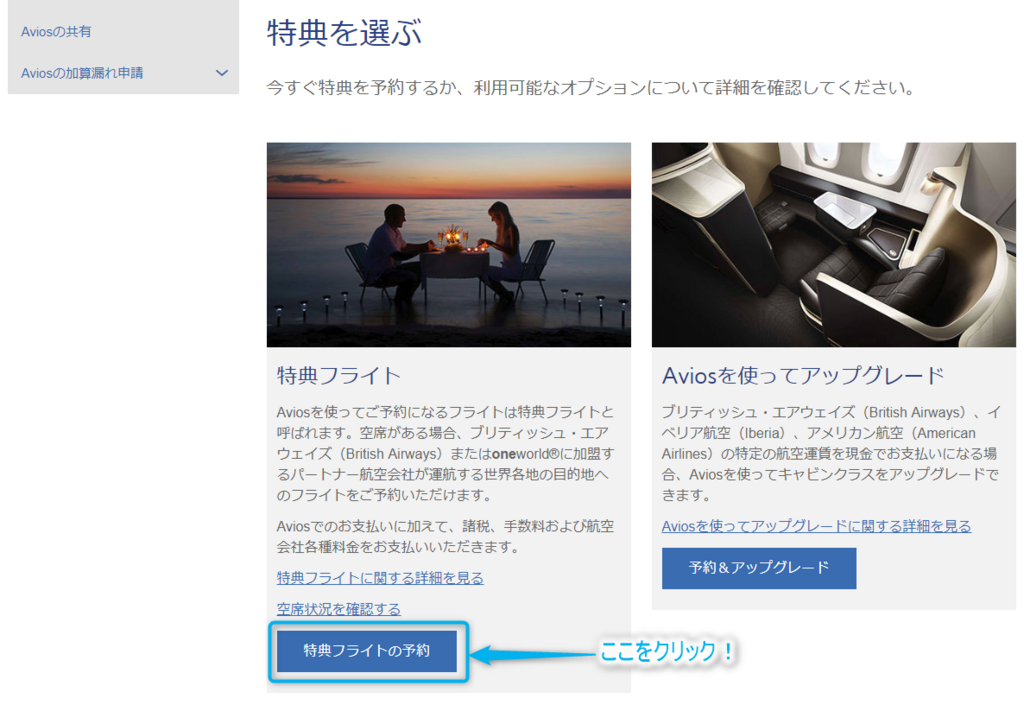
Task: Open the Aviosの共有 sidebar link
Action: pyautogui.click(x=56, y=31)
